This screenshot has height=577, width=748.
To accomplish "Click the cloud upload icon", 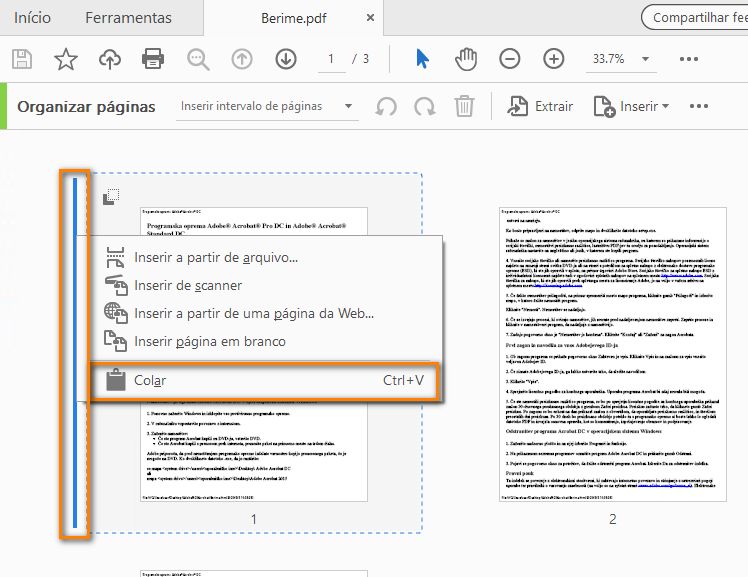I will click(x=110, y=59).
